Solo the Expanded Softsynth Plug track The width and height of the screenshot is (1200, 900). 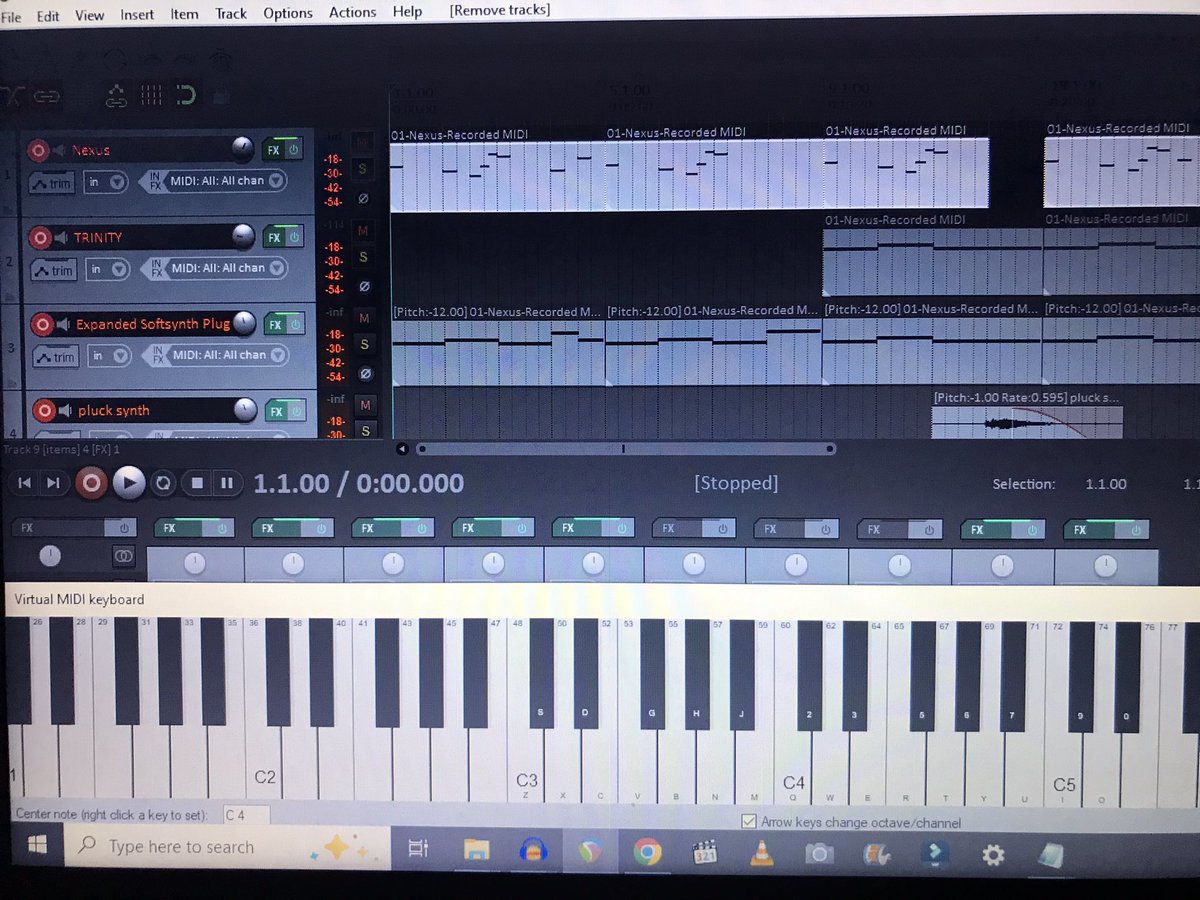[365, 344]
